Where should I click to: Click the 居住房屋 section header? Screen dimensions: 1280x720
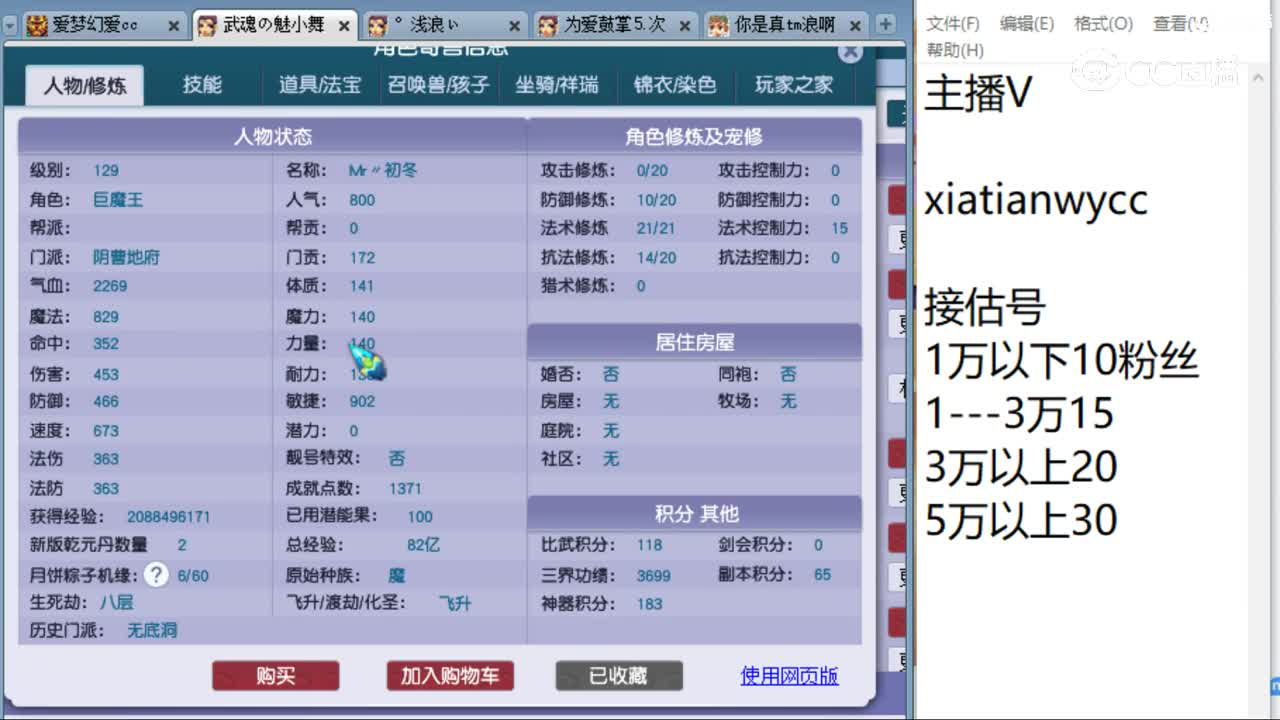(694, 342)
